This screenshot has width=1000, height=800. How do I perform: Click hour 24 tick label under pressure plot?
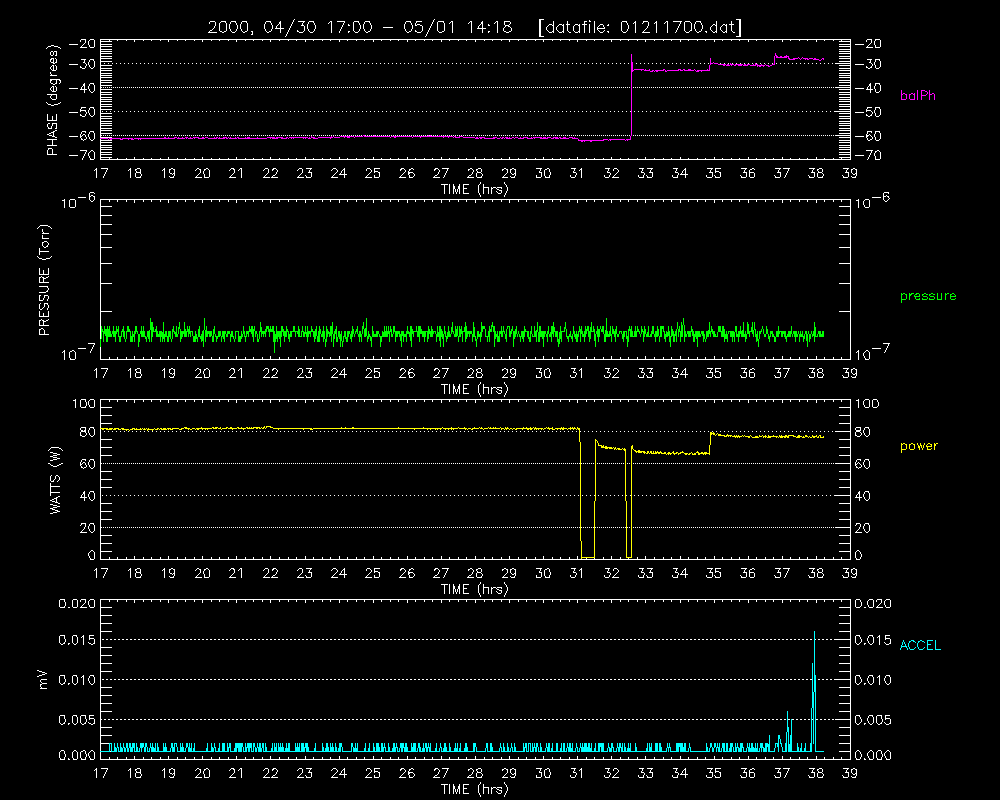pyautogui.click(x=339, y=373)
